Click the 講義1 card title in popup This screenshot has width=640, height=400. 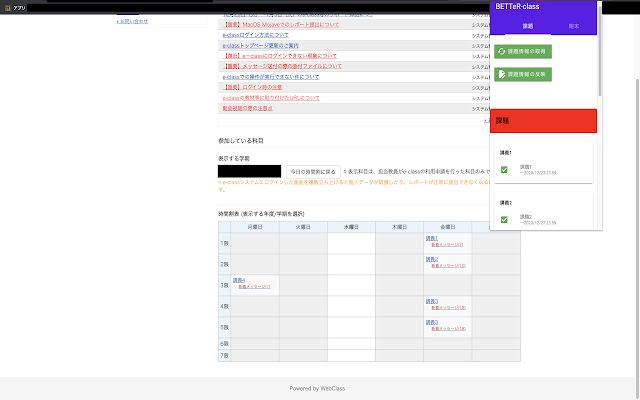[506, 153]
